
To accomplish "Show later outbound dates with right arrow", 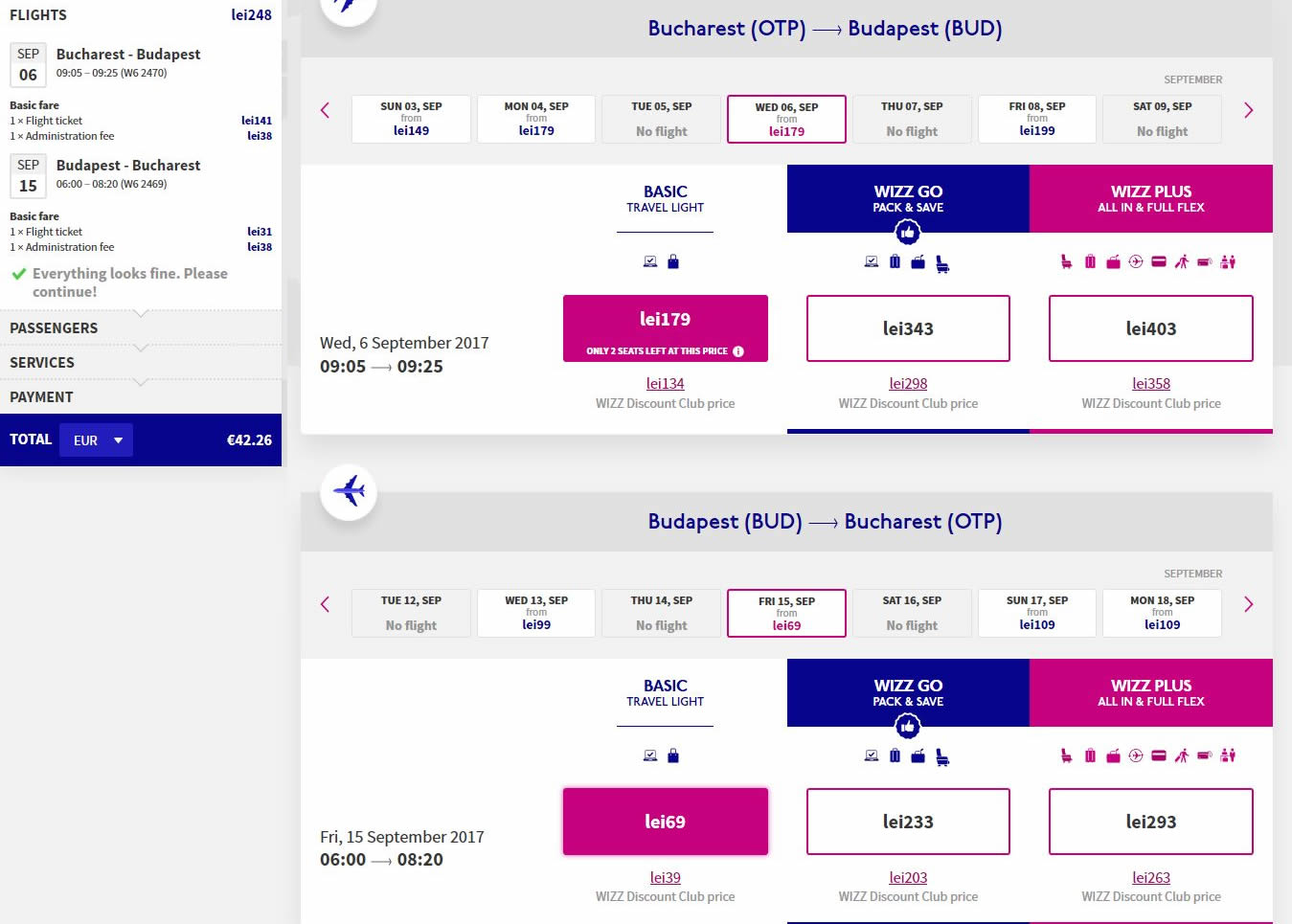I will pos(1248,110).
